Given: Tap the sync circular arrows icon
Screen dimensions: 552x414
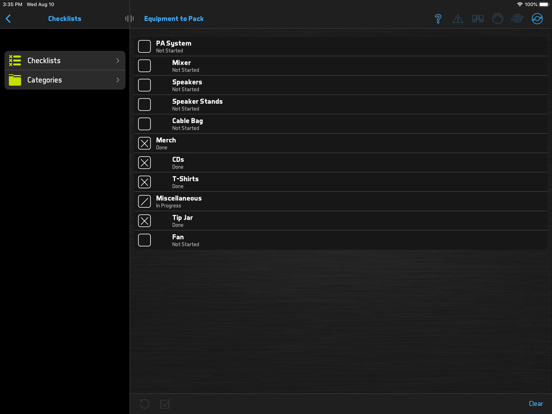Looking at the screenshot, I should click(537, 19).
